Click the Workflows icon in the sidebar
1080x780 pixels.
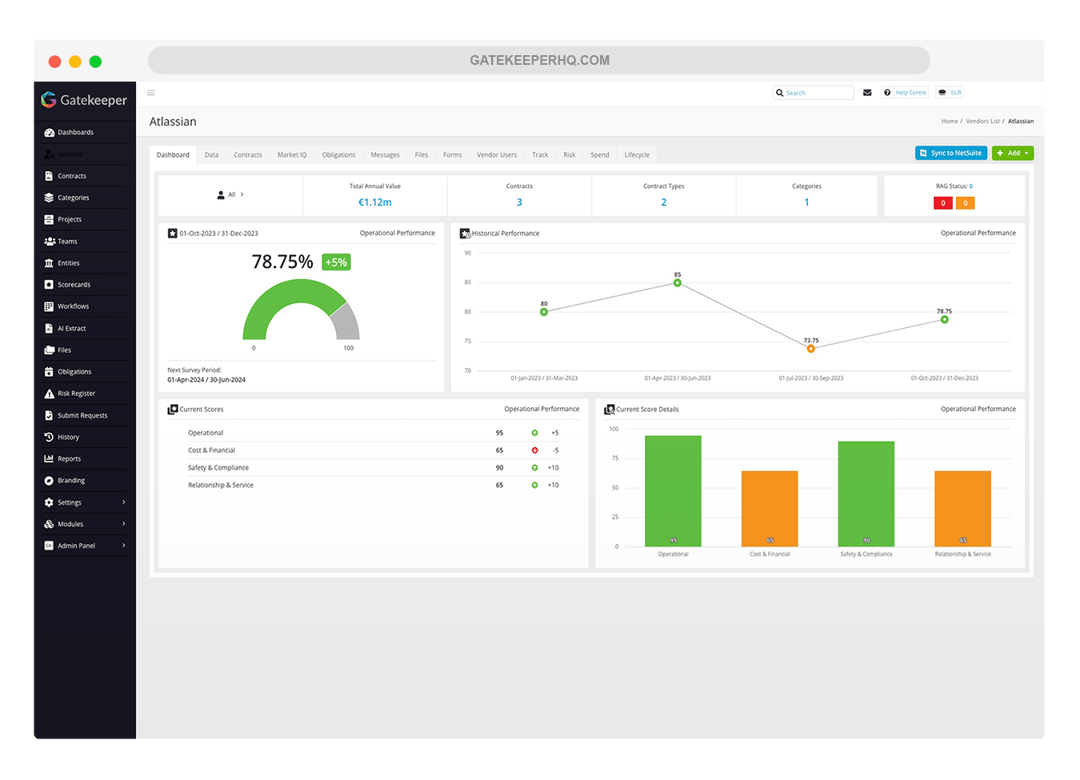[x=51, y=306]
